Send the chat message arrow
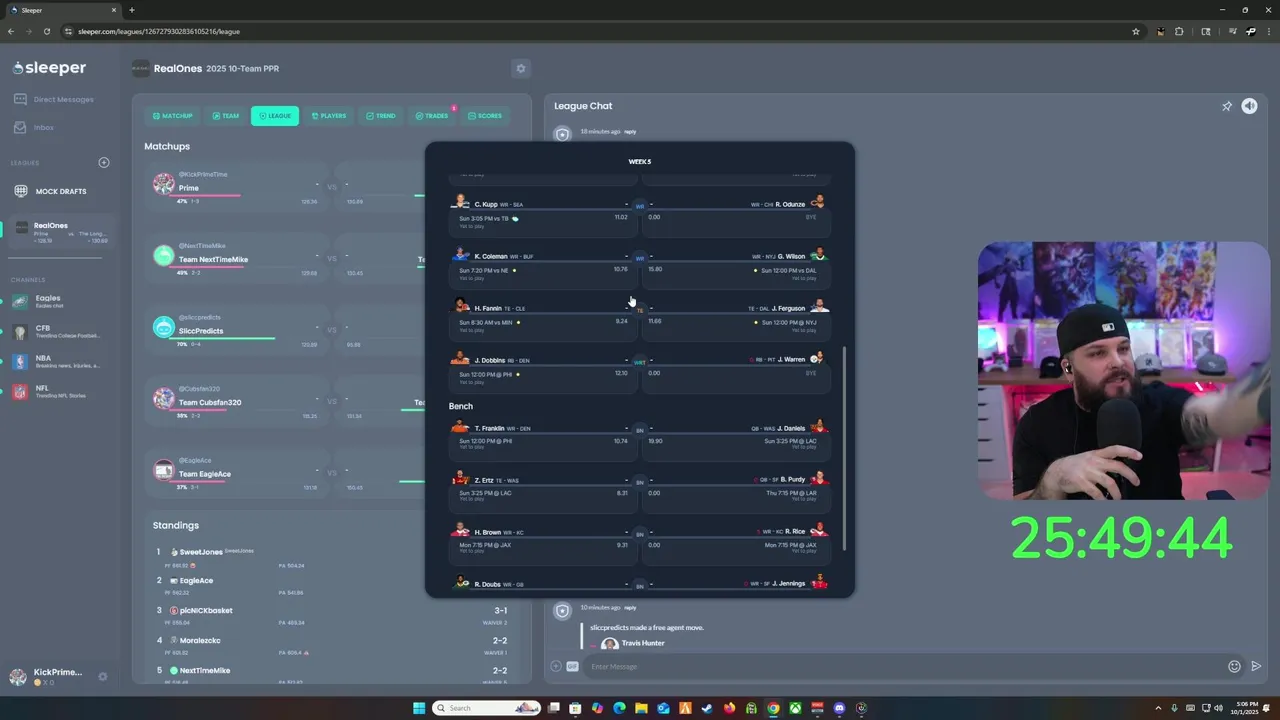 pyautogui.click(x=1256, y=666)
